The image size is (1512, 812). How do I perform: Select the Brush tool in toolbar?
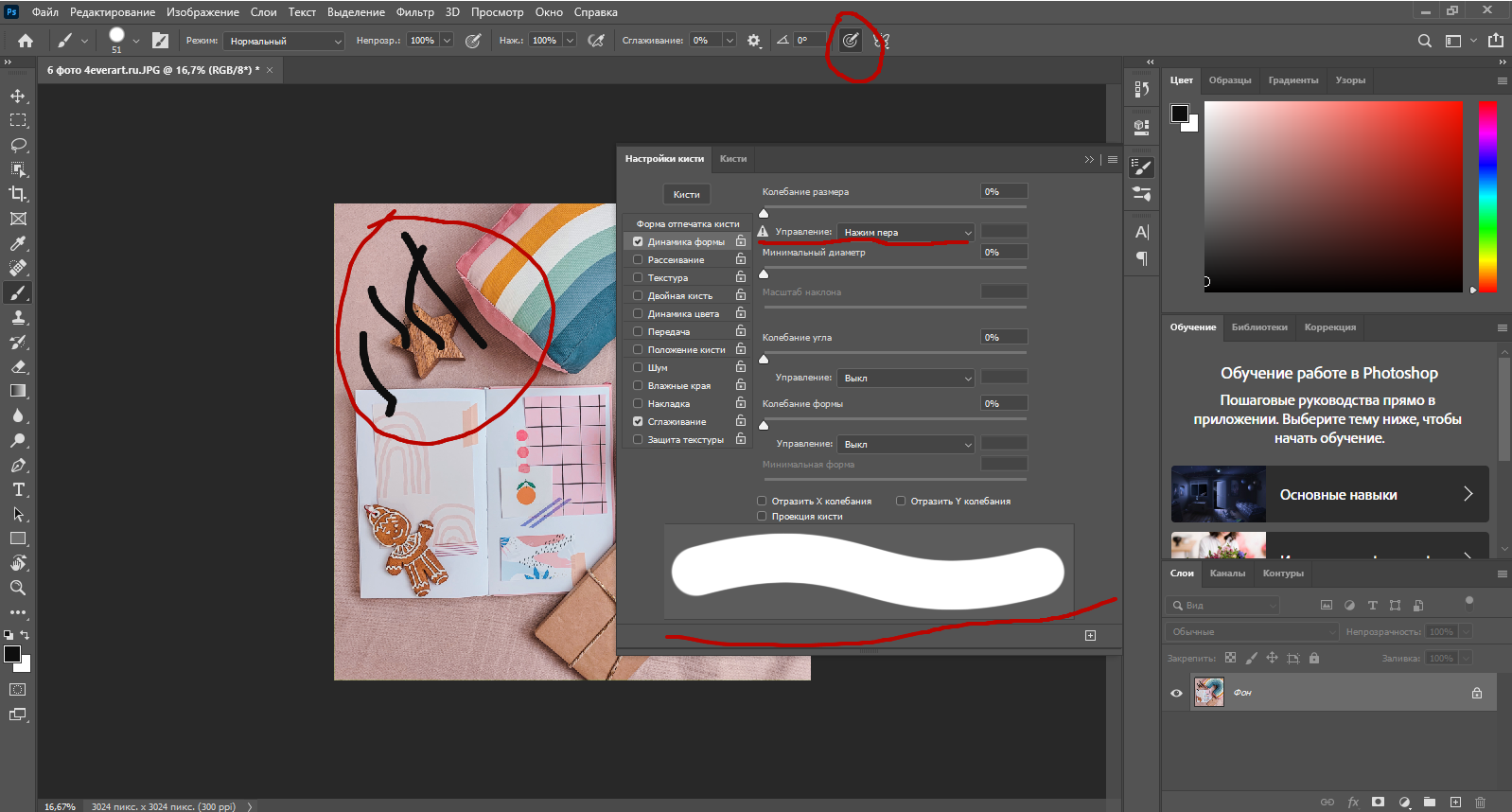(18, 292)
